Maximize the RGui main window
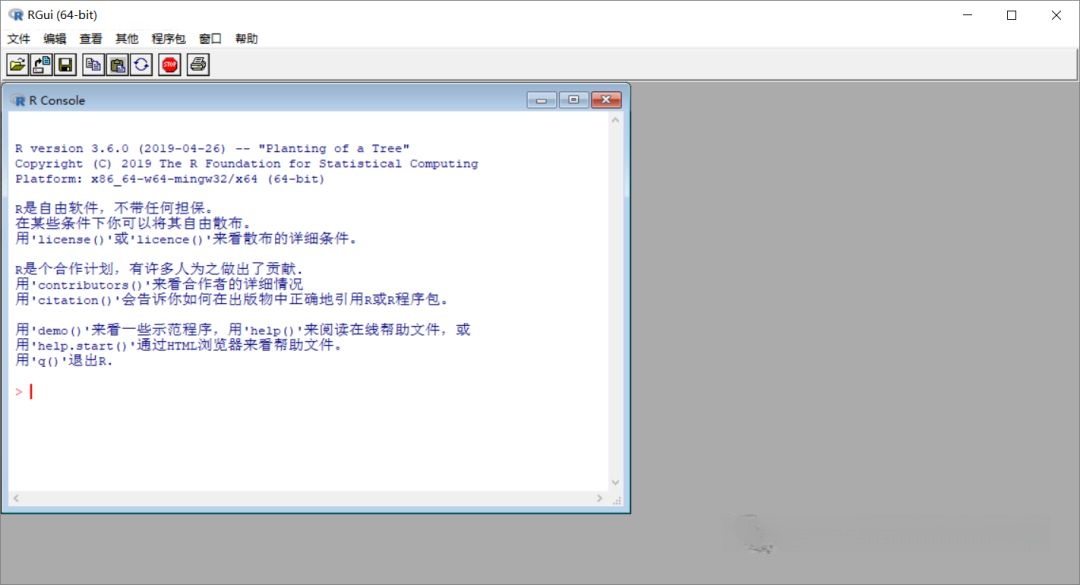Screen dimensions: 1080x585 (x=1012, y=14)
